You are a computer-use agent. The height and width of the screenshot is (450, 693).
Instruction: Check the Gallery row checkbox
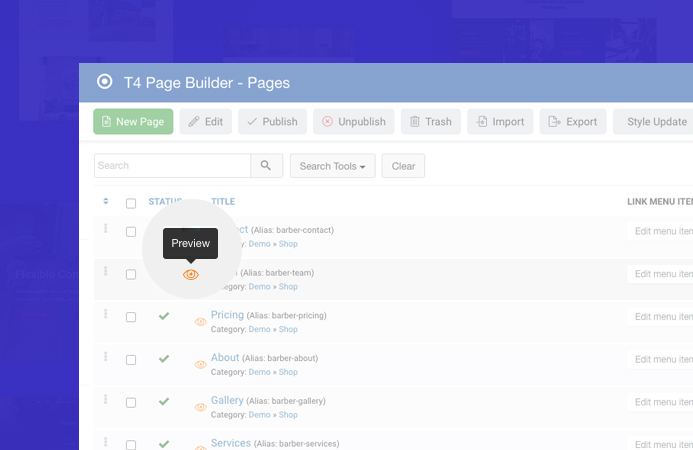pos(131,403)
